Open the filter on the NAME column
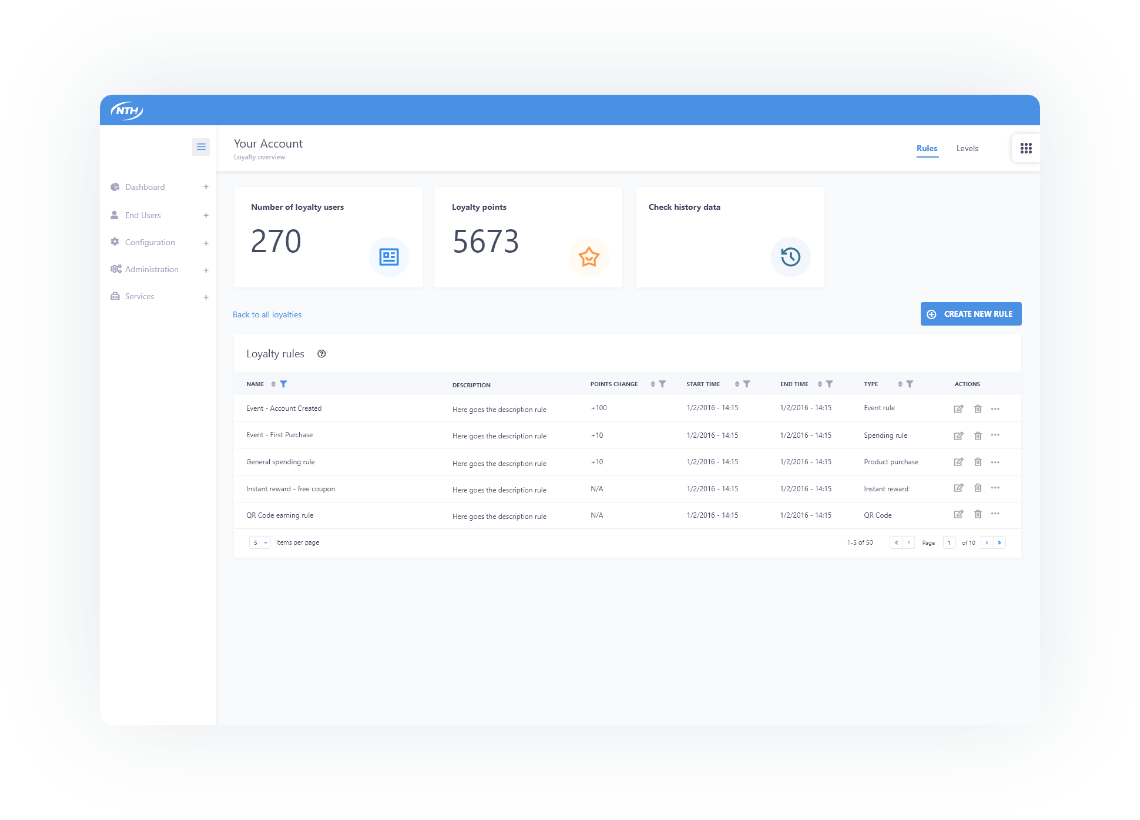The image size is (1140, 820). coord(283,383)
